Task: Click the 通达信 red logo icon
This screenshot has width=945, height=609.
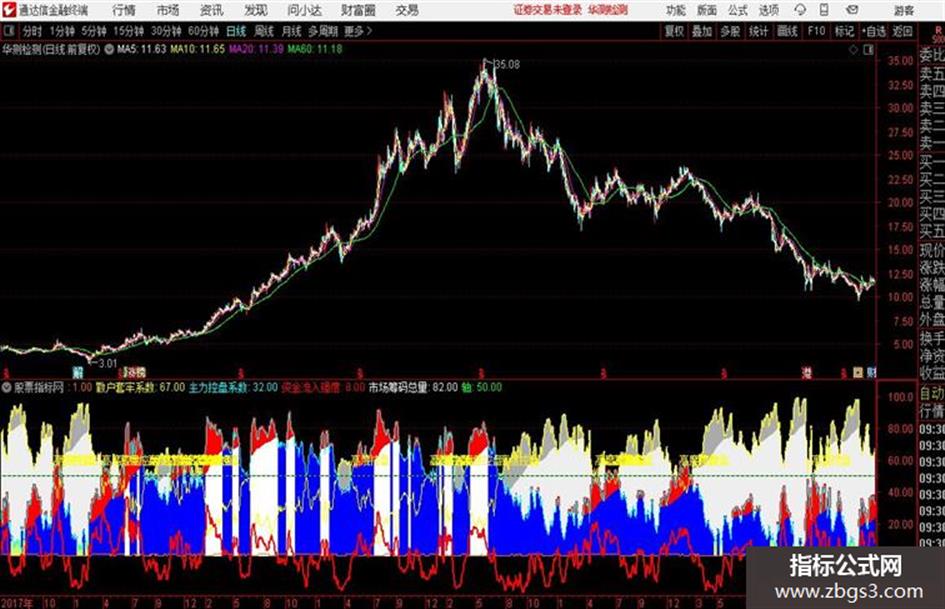Action: coord(8,9)
